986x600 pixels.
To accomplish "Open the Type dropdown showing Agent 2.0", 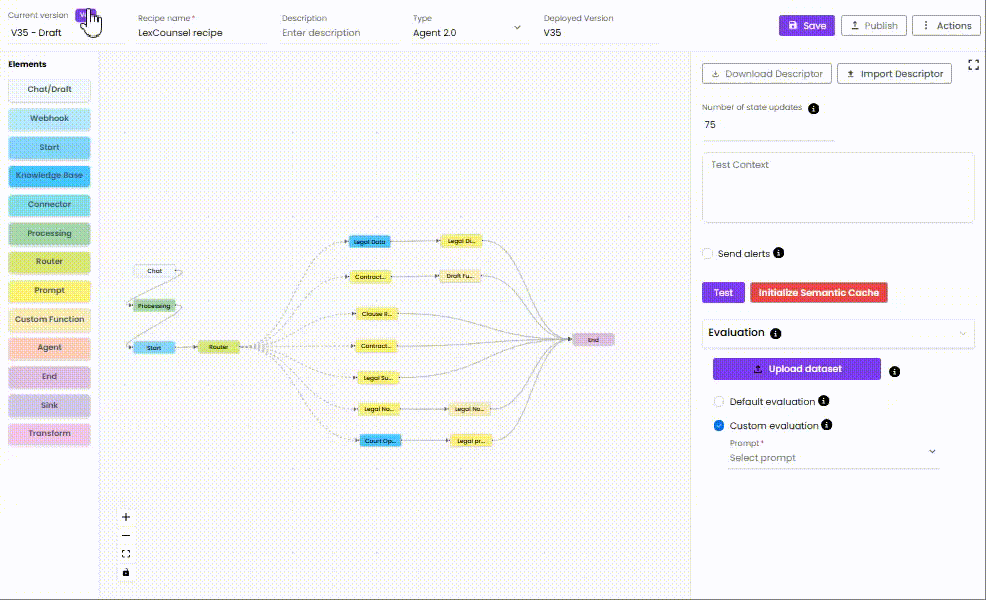I will point(468,32).
